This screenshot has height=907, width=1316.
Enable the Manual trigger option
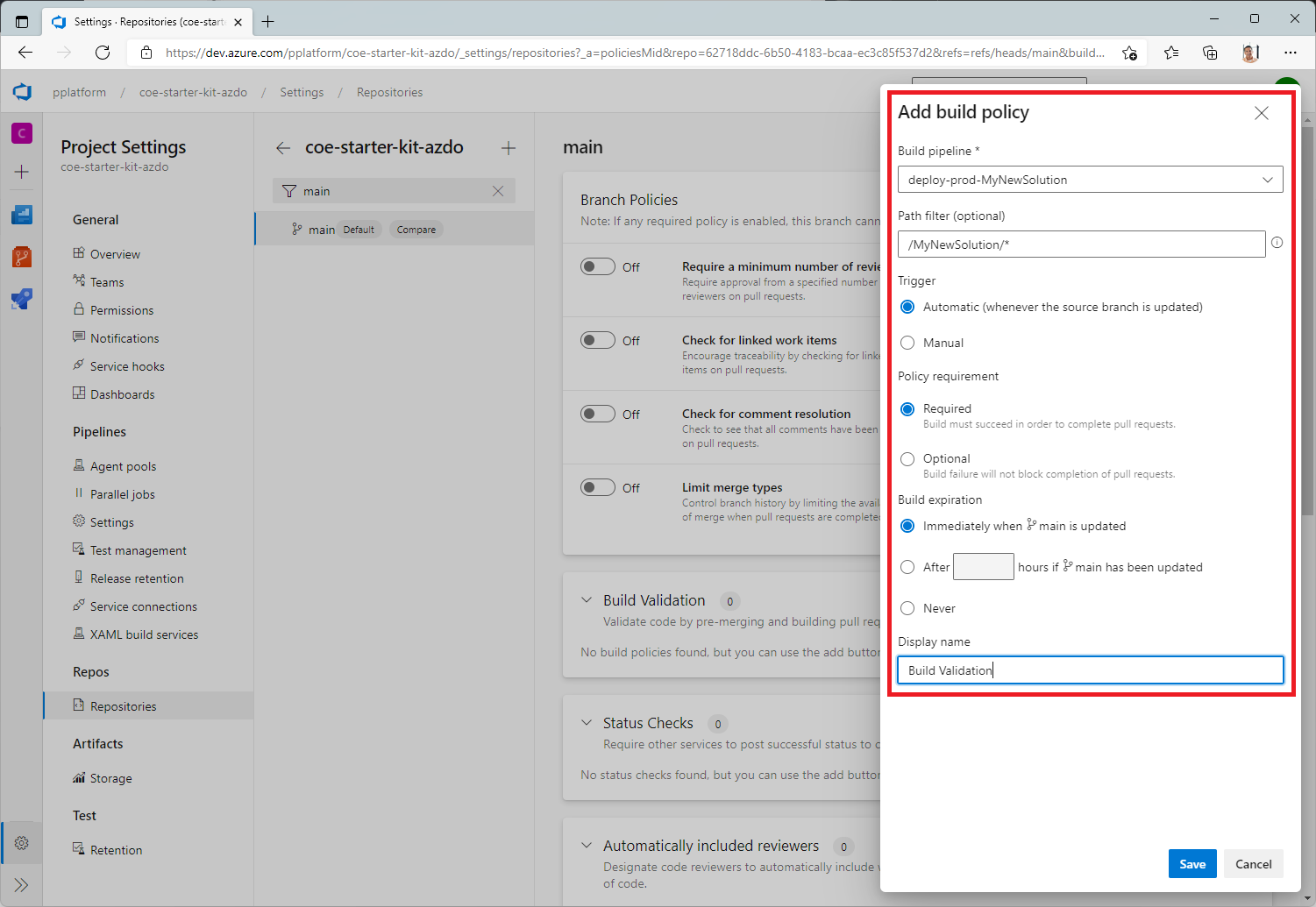907,343
